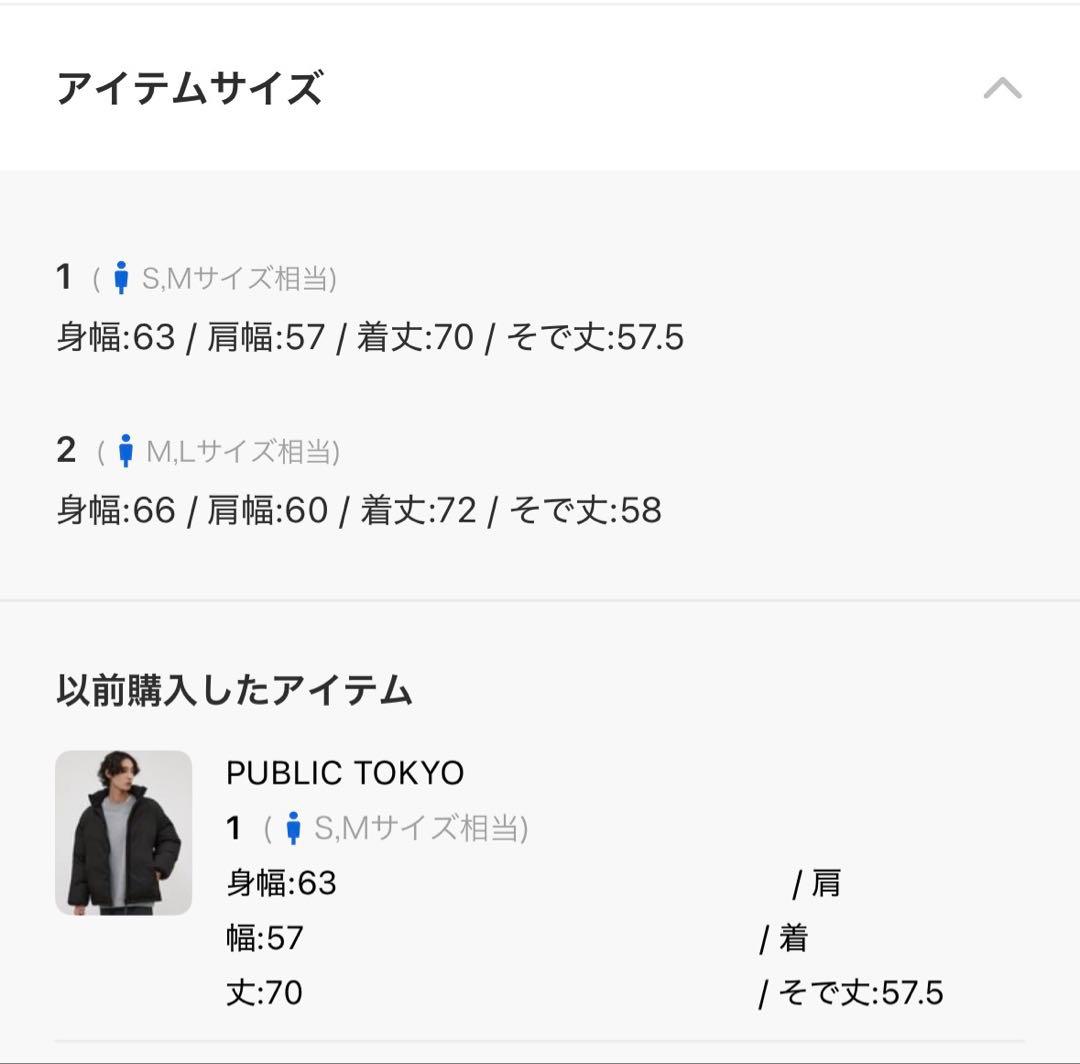Click the blue person icon next to size 2
1080x1064 pixels.
pos(124,451)
